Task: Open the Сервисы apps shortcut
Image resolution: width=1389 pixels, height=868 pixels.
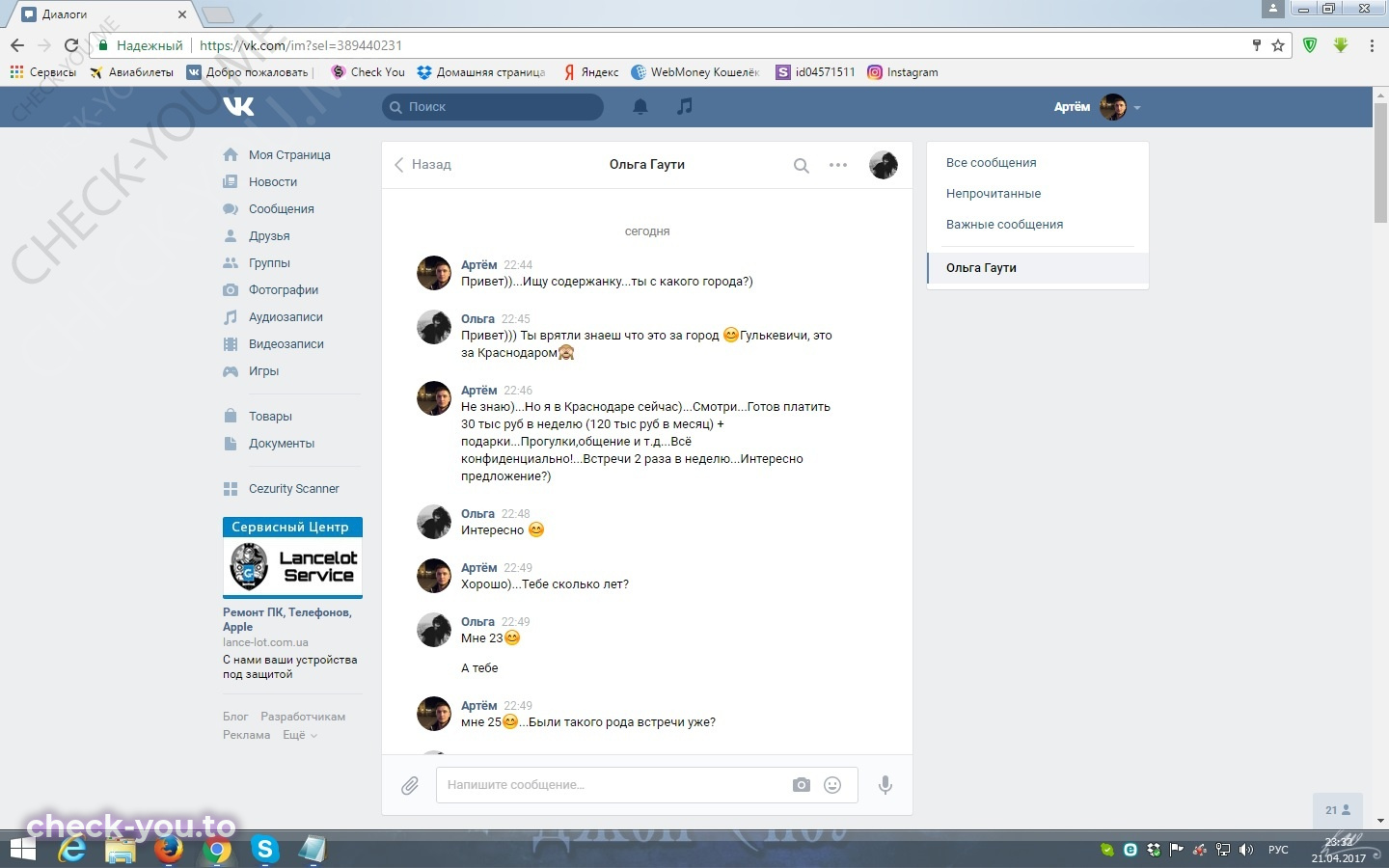Action: point(42,72)
